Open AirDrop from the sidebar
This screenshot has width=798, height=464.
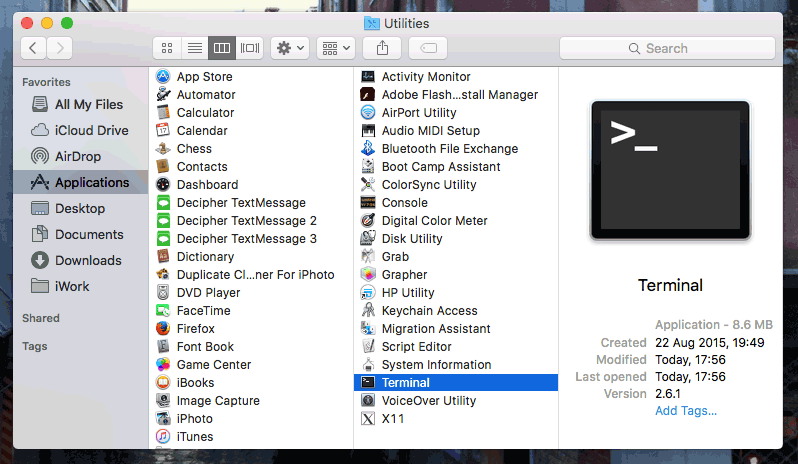(x=81, y=156)
